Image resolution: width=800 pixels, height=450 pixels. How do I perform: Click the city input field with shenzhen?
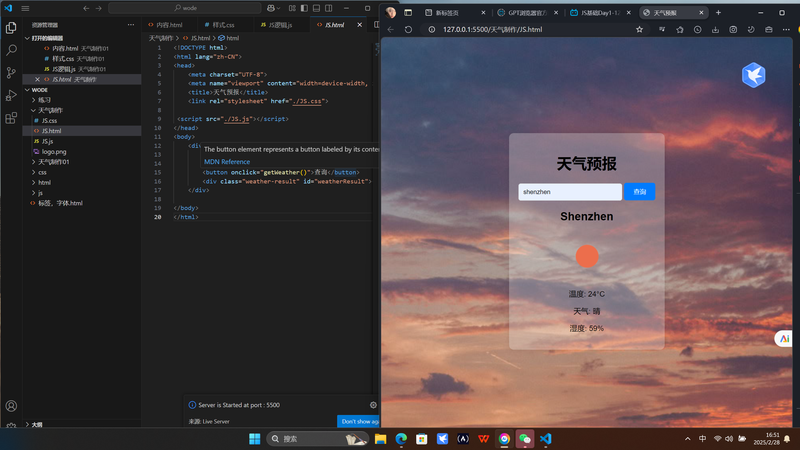pyautogui.click(x=570, y=192)
